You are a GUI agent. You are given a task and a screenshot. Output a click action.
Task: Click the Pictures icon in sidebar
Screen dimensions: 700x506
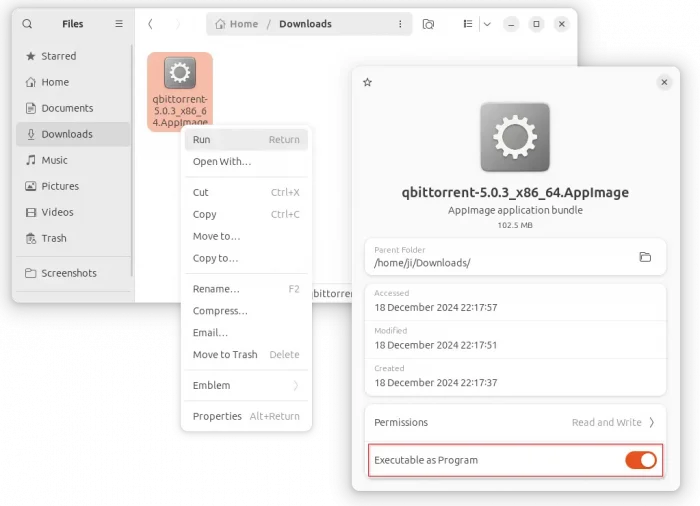pyautogui.click(x=30, y=186)
